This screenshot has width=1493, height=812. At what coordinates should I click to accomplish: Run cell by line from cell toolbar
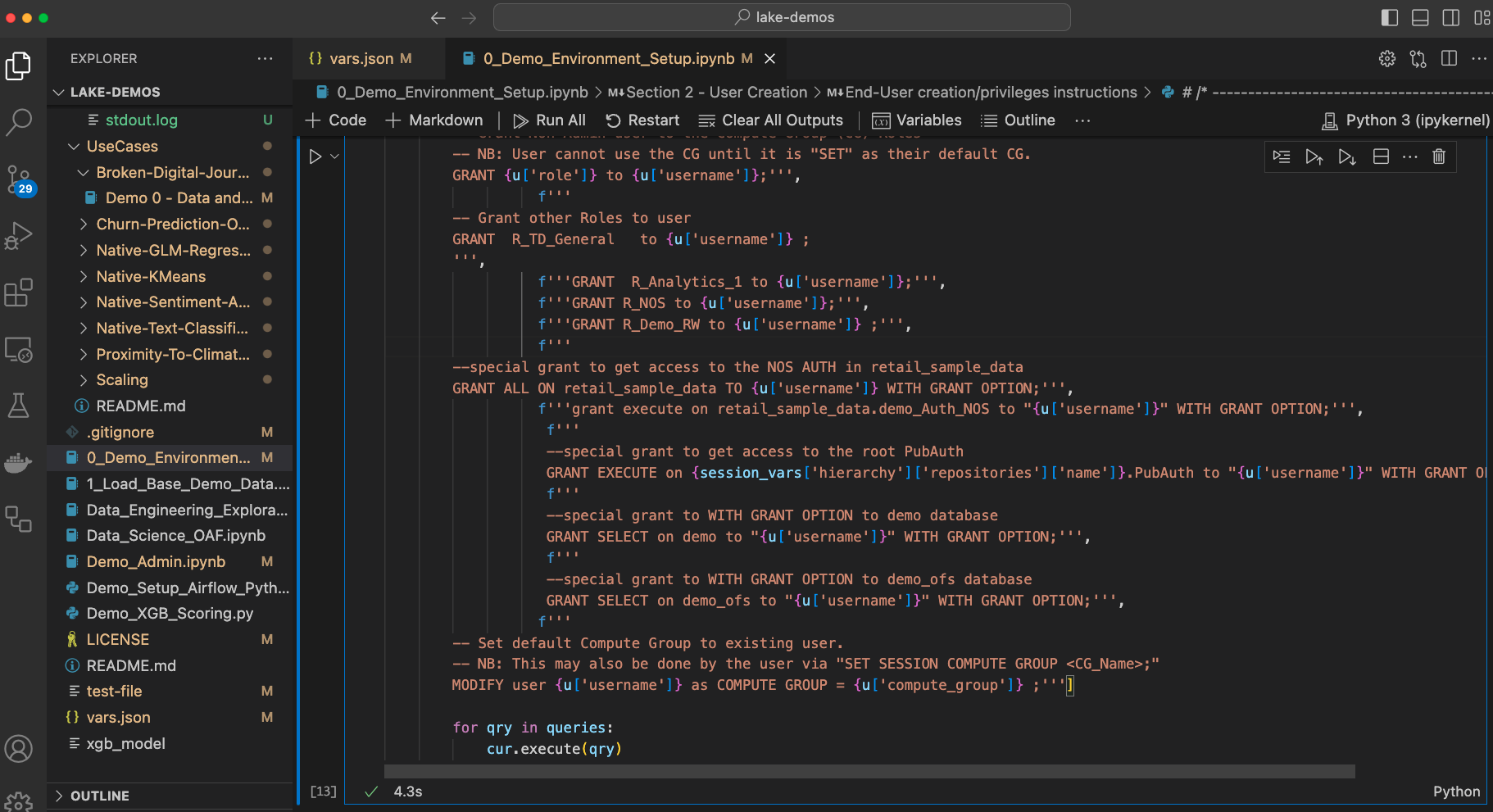pyautogui.click(x=1282, y=157)
